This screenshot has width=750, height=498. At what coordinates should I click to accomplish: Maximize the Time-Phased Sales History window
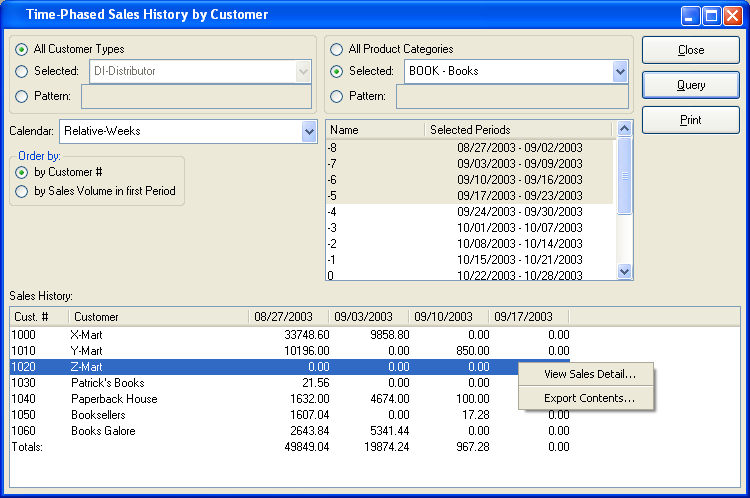point(711,16)
